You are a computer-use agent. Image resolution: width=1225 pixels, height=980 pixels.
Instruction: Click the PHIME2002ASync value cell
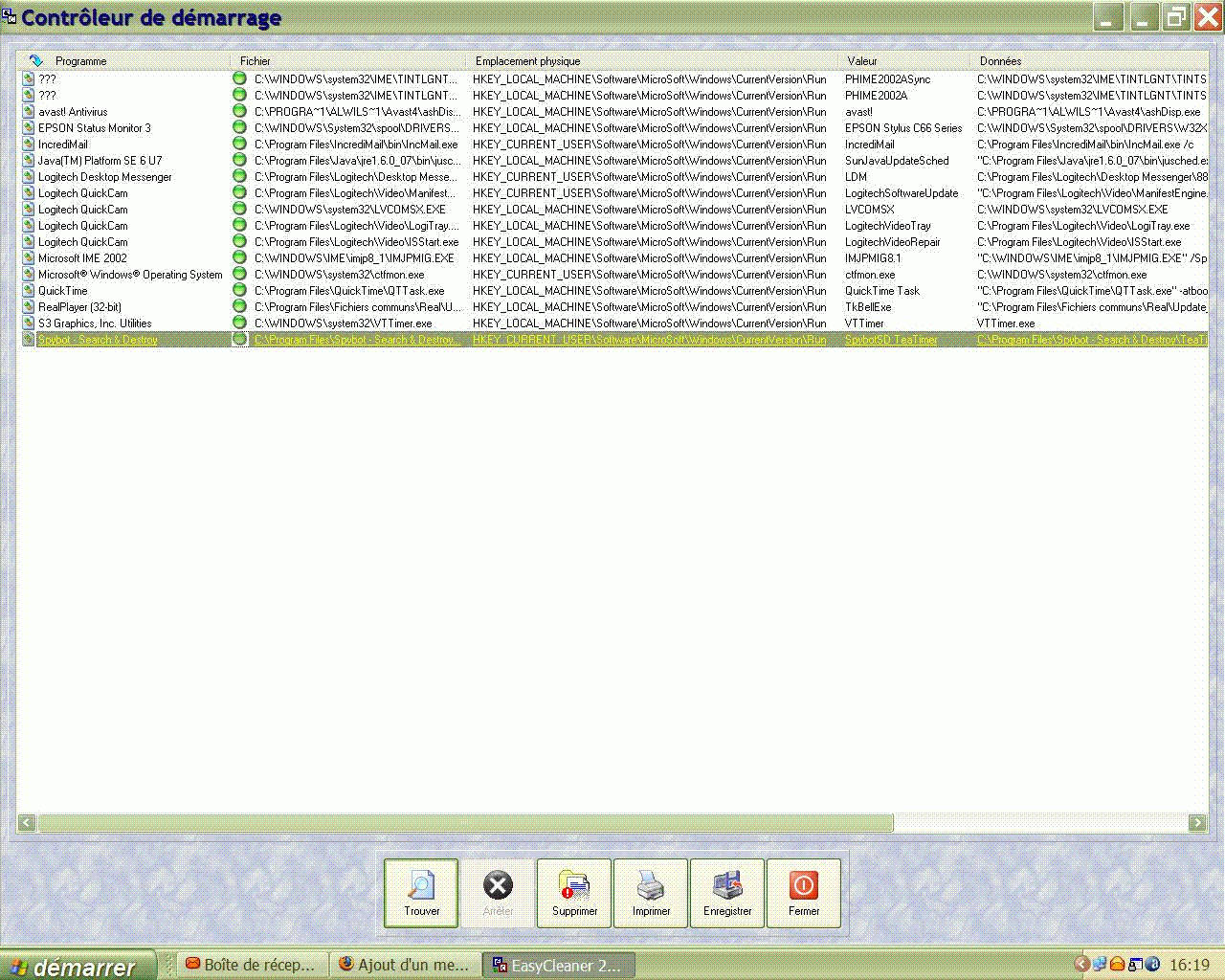(887, 79)
